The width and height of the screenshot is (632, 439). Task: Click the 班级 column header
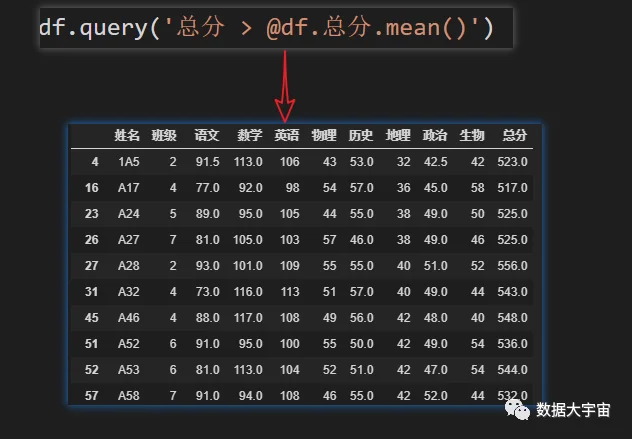pyautogui.click(x=164, y=135)
